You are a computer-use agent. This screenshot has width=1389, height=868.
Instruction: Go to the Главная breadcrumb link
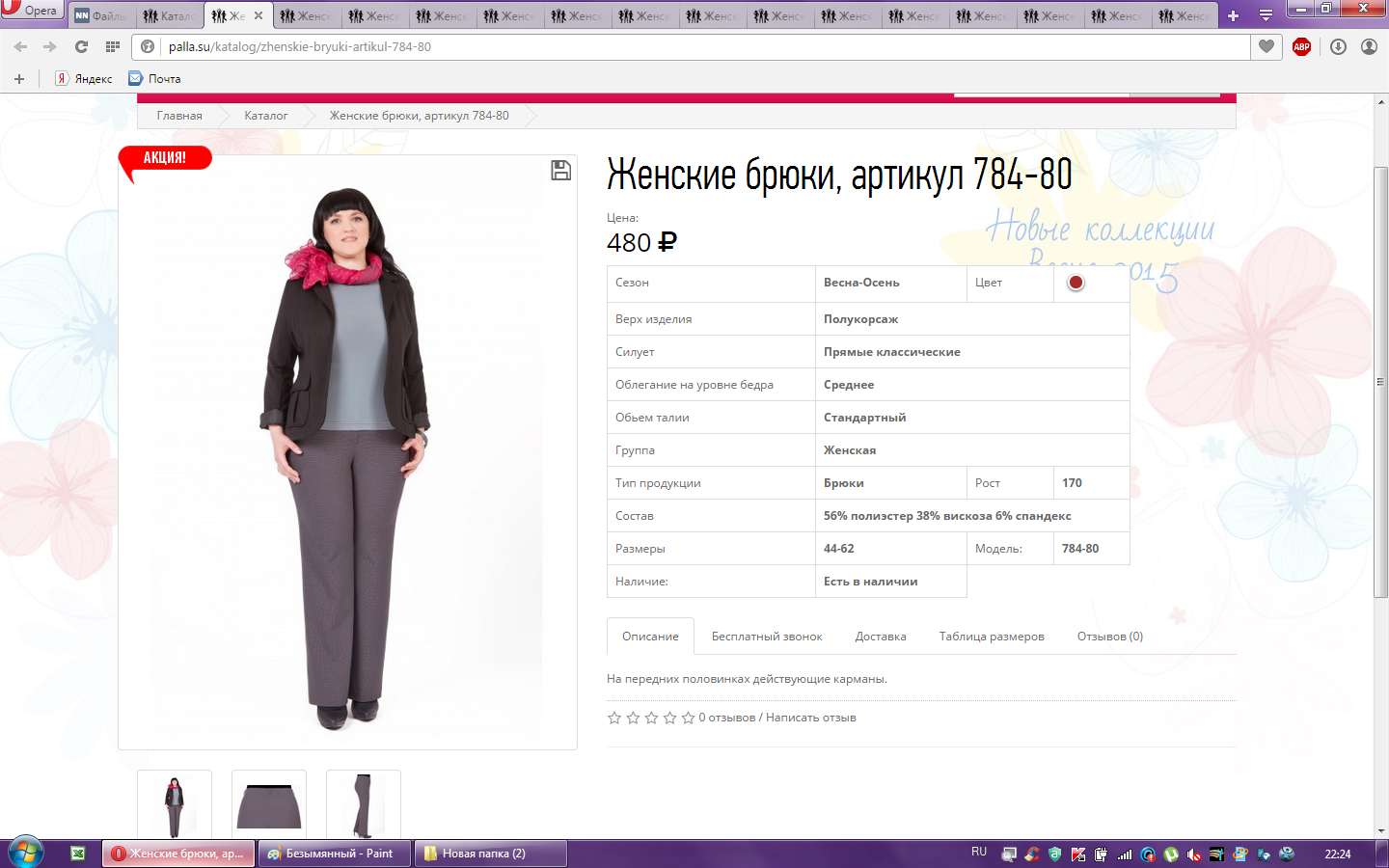click(179, 116)
